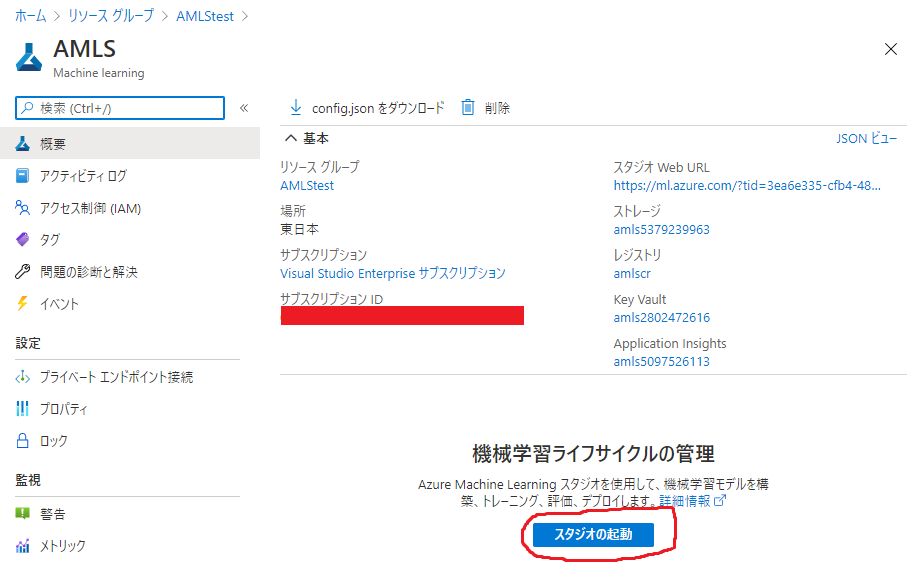Click the metrics (メトリック) chart icon

click(22, 545)
